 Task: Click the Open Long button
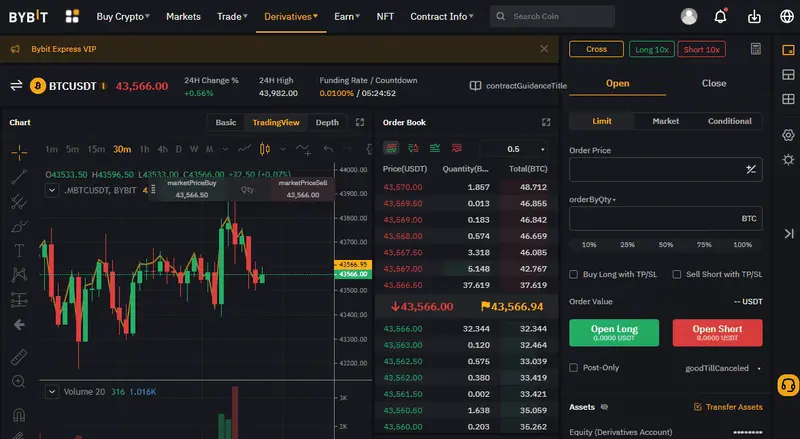coord(613,332)
